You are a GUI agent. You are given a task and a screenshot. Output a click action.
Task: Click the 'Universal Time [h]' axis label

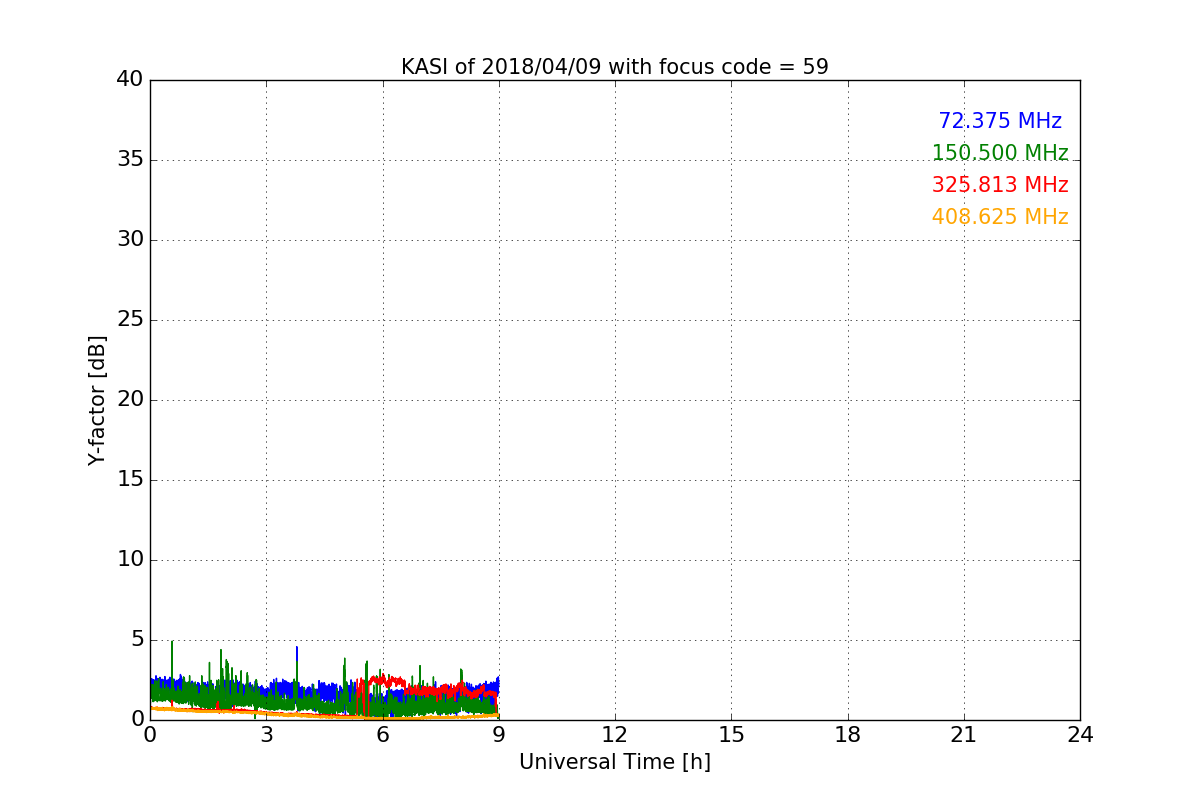tap(614, 762)
